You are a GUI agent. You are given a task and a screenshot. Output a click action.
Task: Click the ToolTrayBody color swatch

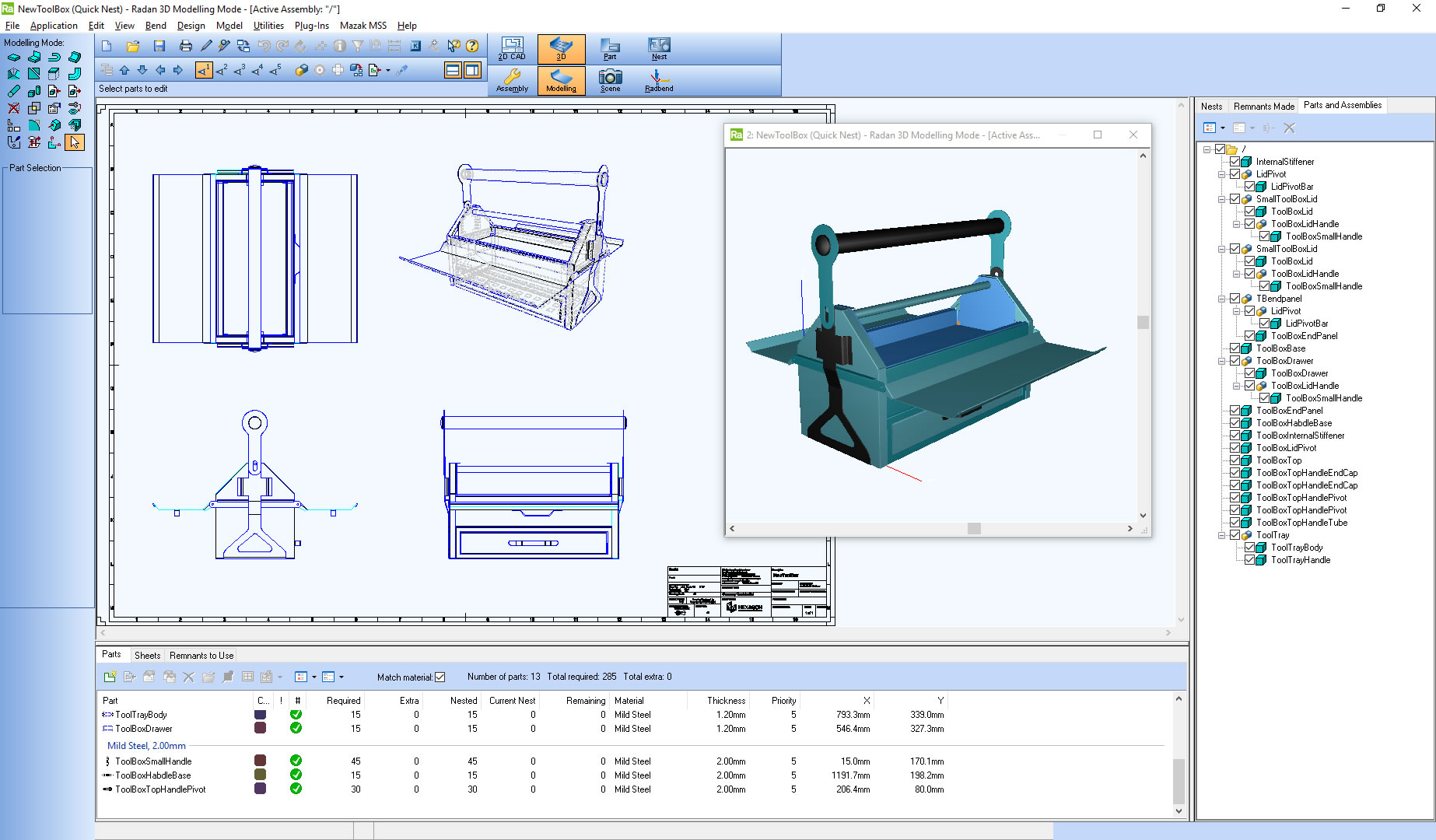tap(261, 715)
